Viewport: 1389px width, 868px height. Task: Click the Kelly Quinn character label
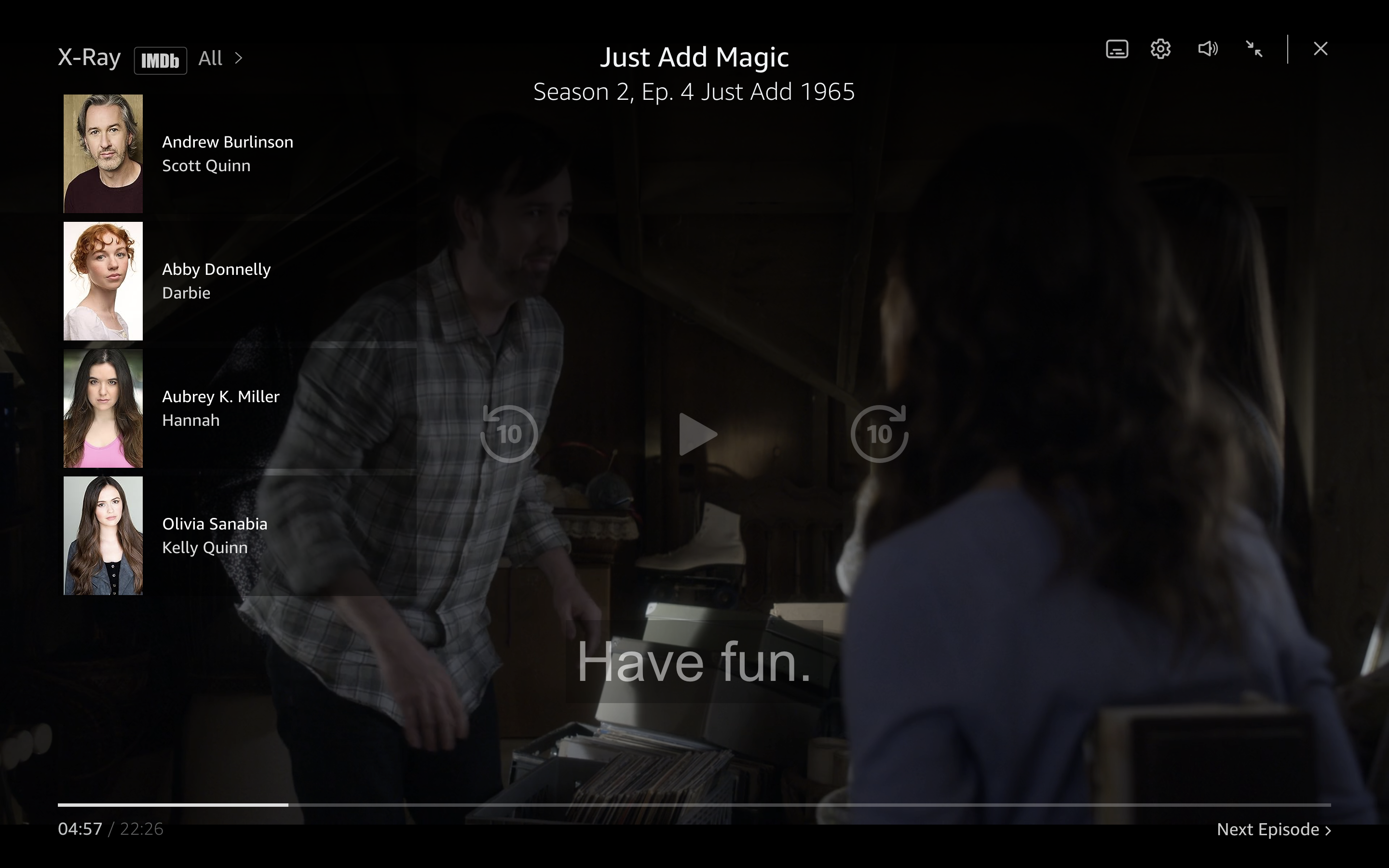click(205, 548)
